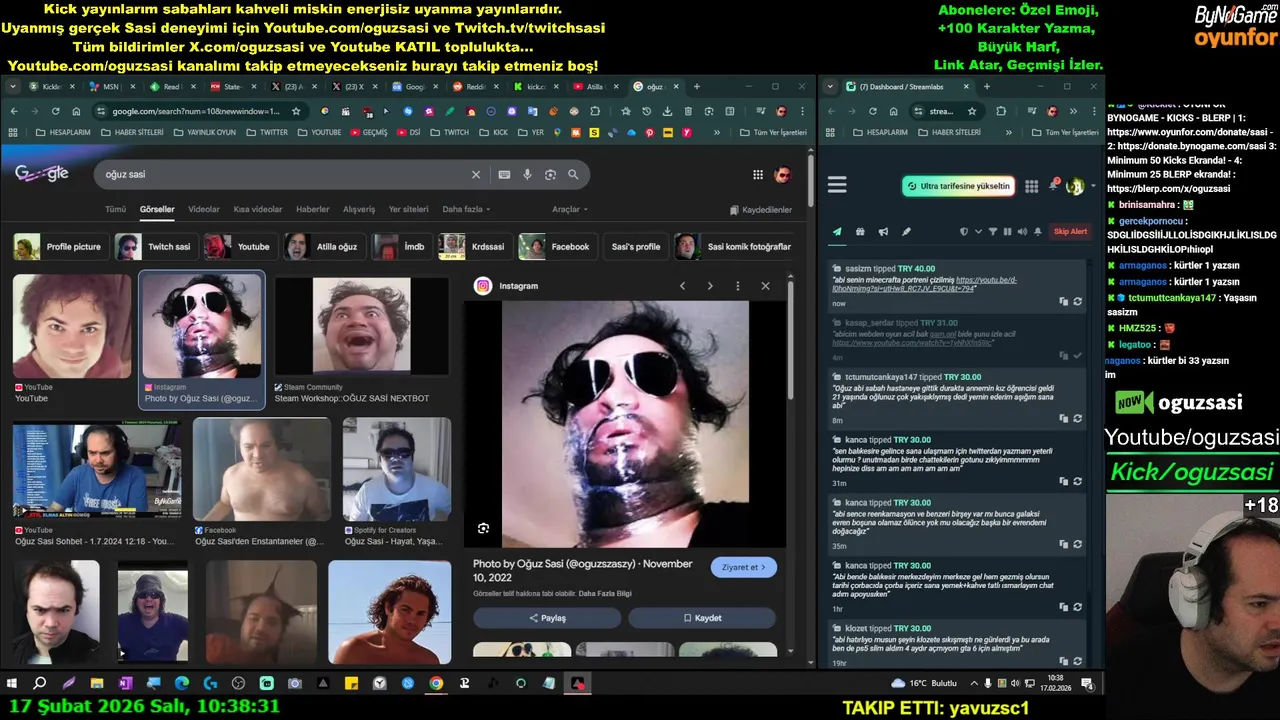Bookmark the Google search page with star
Screen dimensions: 1280x720
click(x=296, y=111)
